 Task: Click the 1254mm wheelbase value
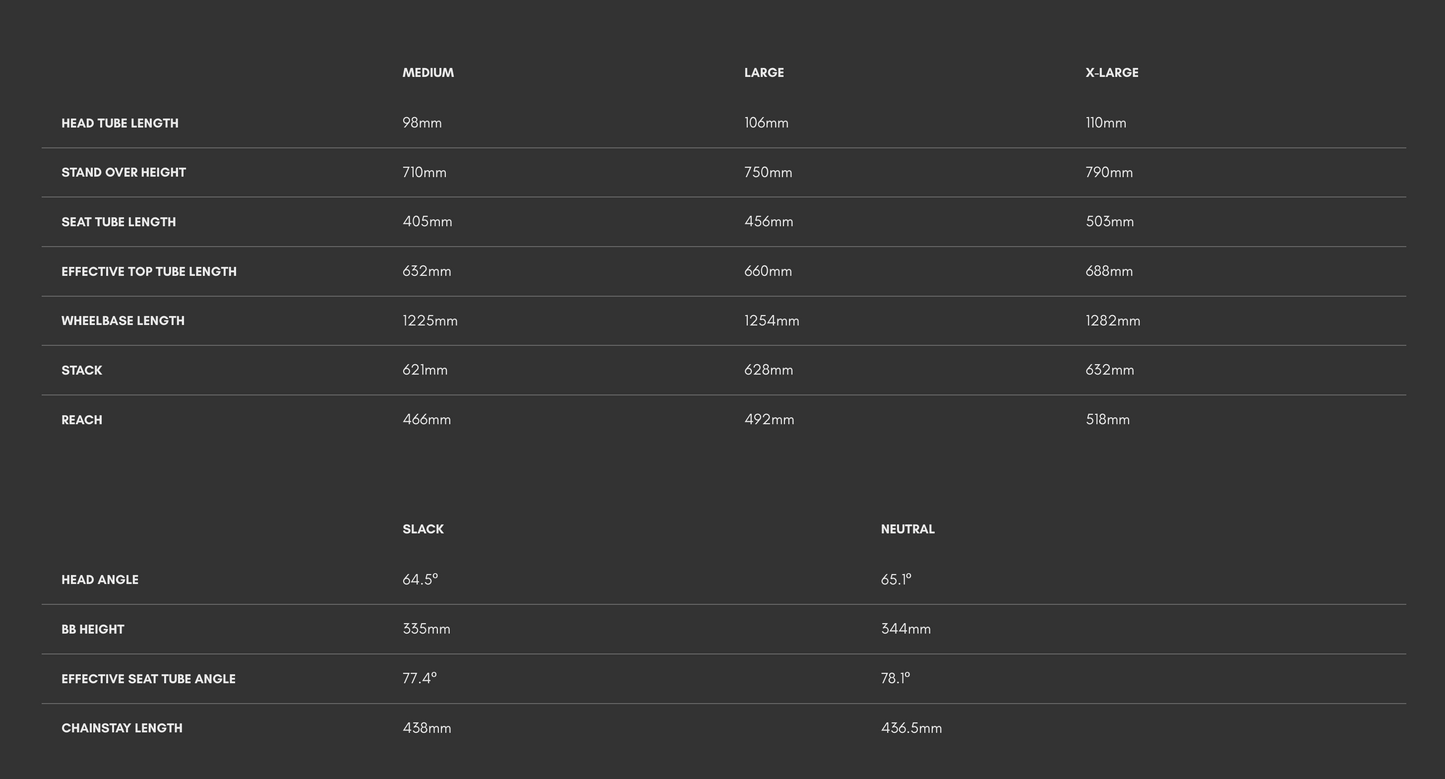pyautogui.click(x=772, y=321)
